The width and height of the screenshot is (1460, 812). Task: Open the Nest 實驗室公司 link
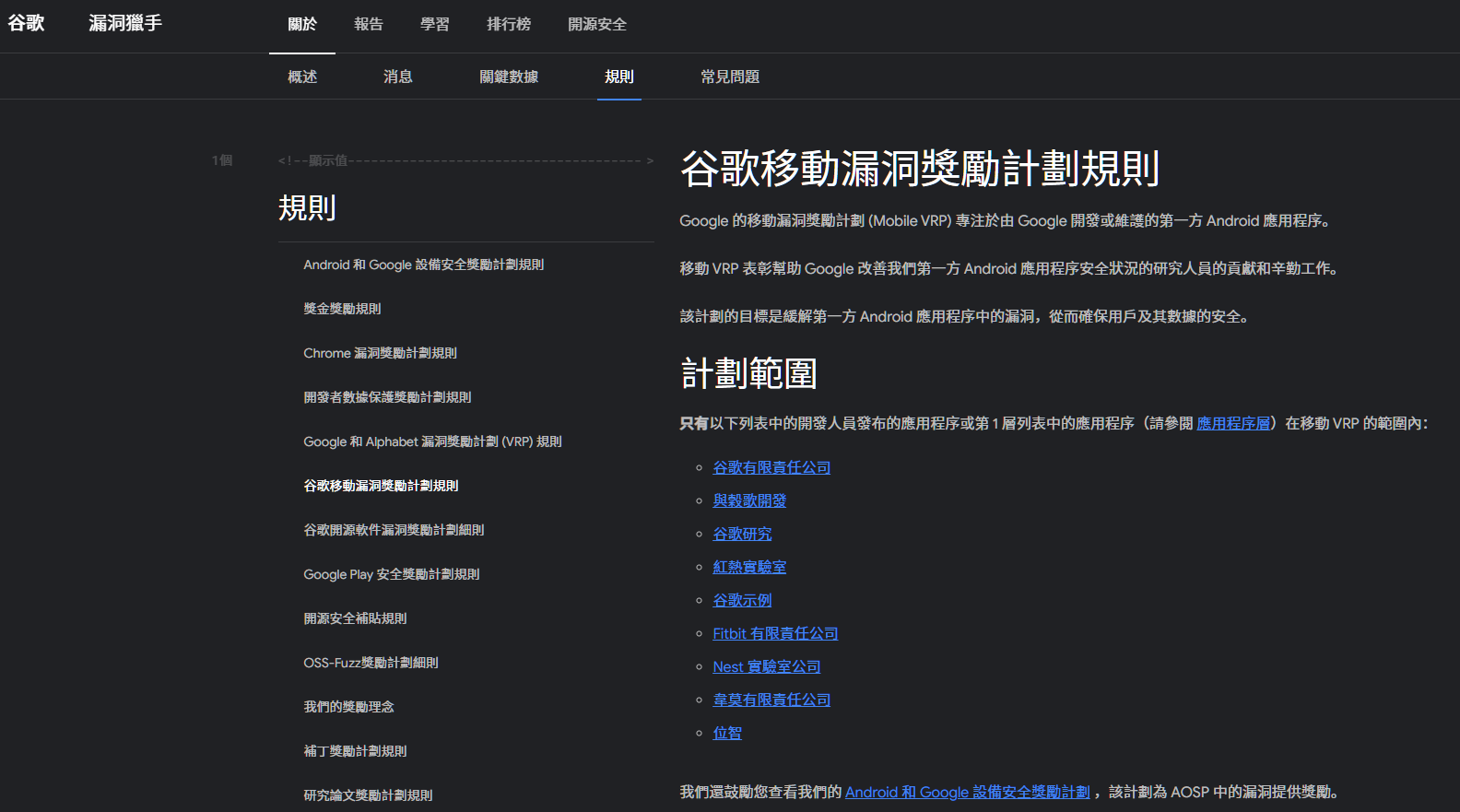(x=766, y=666)
